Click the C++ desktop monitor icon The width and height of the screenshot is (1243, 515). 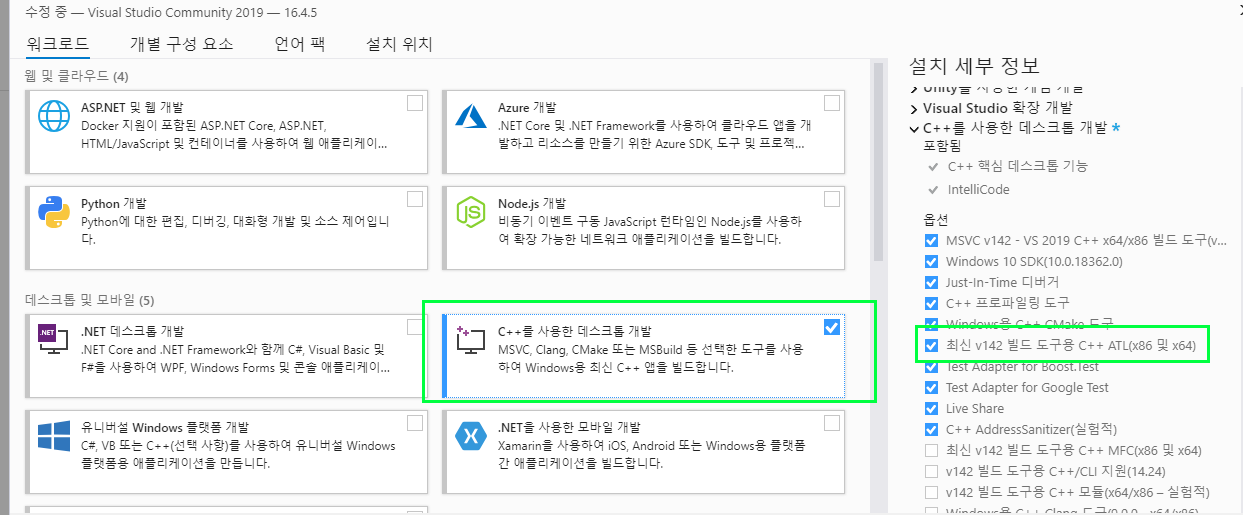point(470,339)
